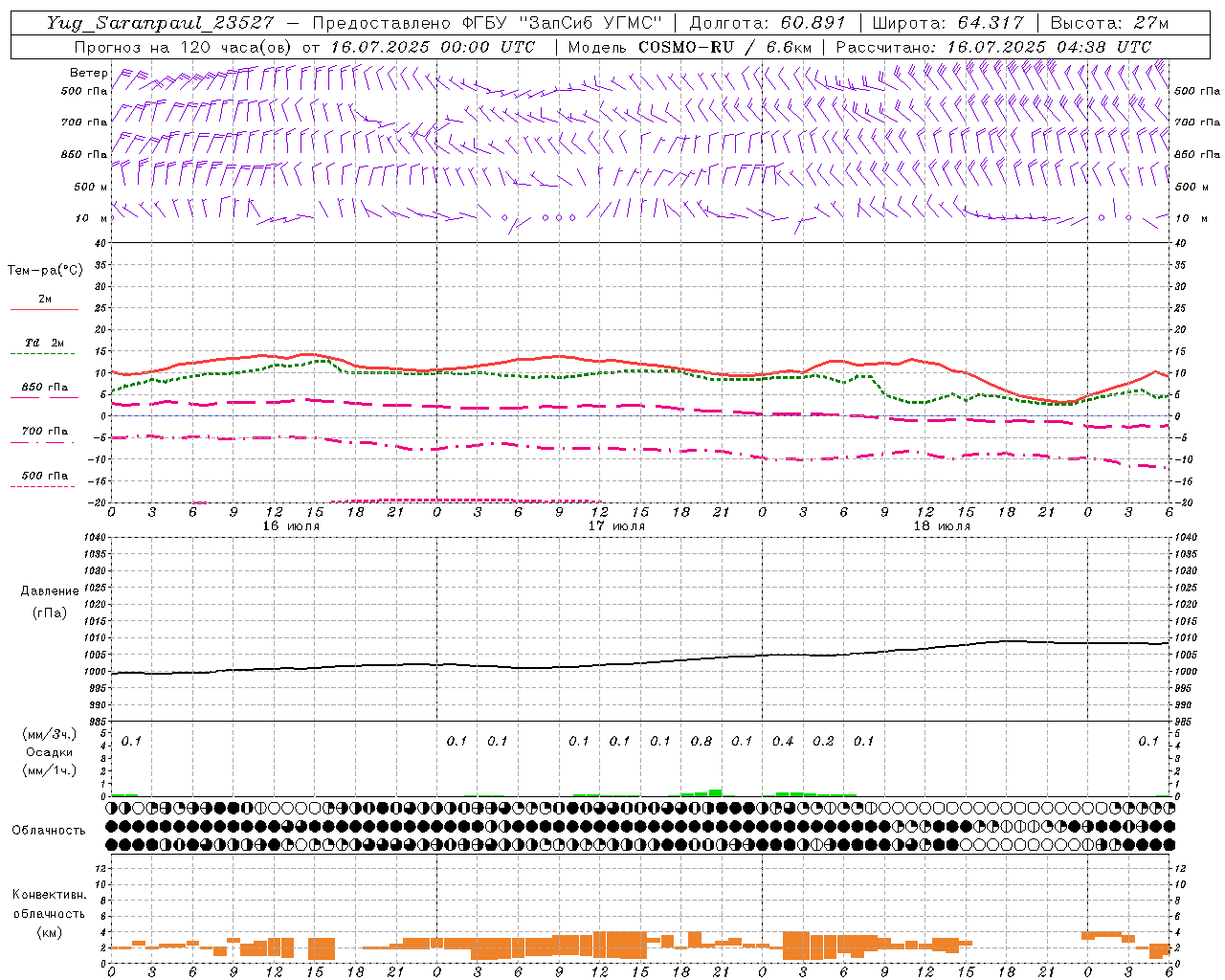1225x980 pixels.
Task: Click the Облачность row label
Action: tap(49, 830)
